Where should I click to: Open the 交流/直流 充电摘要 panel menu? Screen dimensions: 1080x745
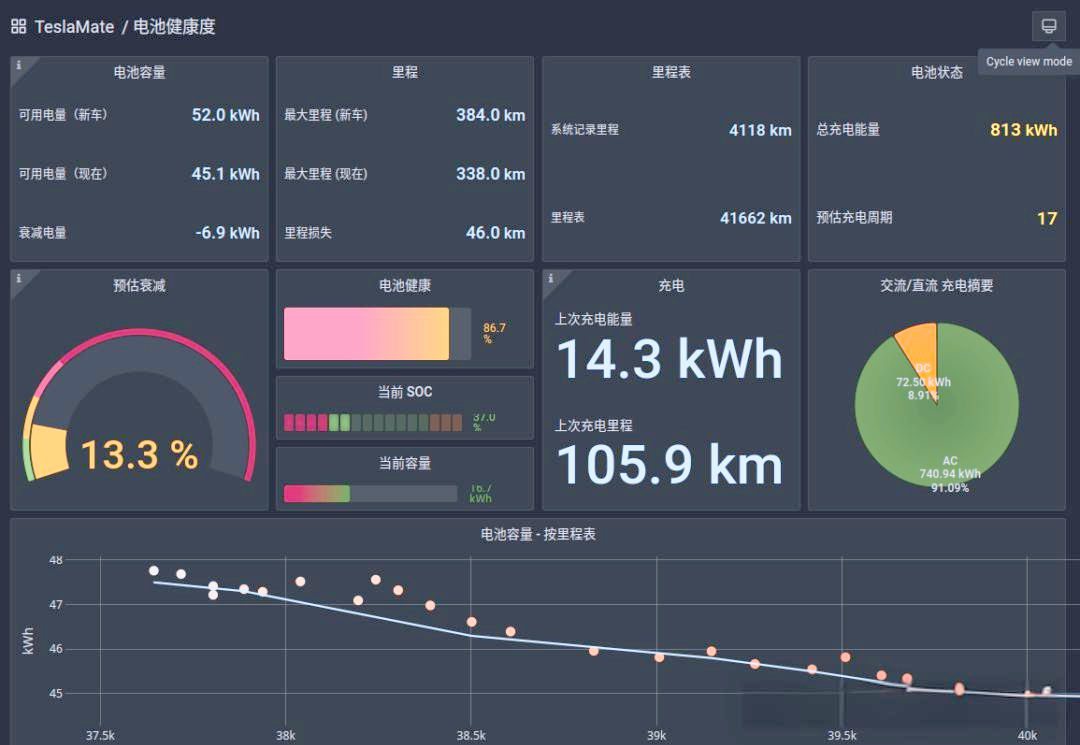[x=937, y=285]
